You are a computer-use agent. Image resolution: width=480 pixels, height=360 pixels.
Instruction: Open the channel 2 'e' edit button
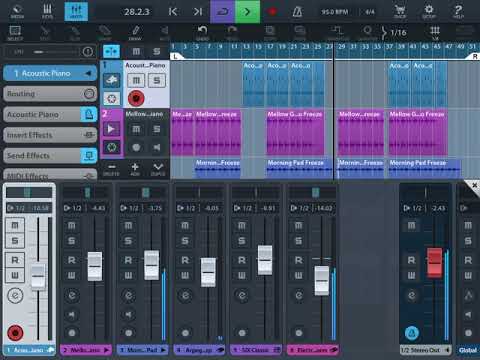[72, 295]
